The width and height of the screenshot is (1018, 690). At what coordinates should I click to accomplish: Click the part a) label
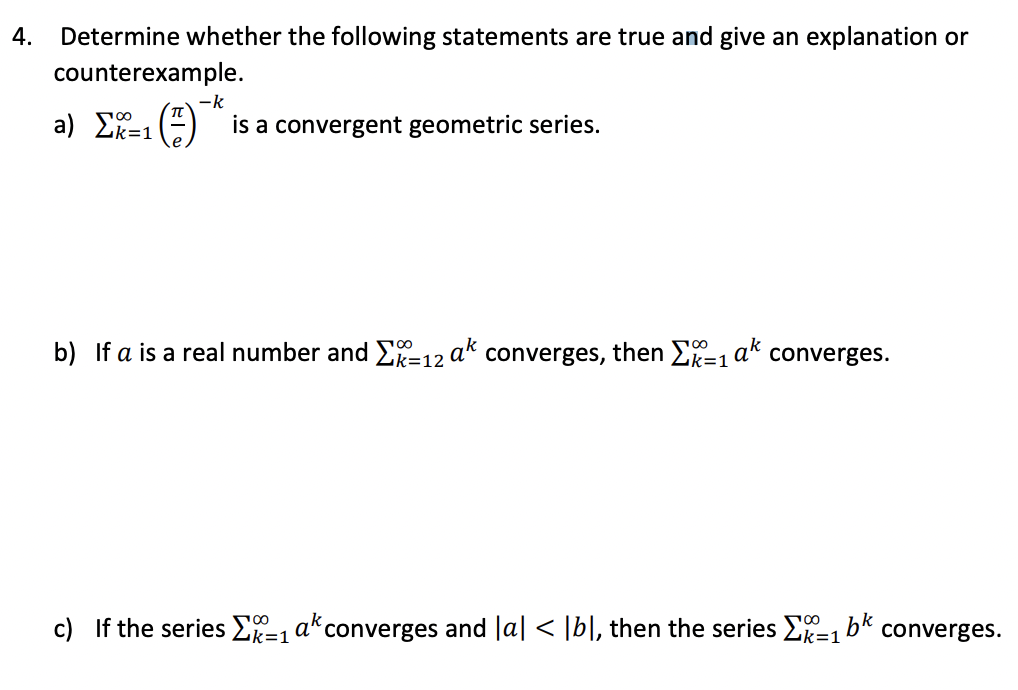tap(64, 125)
